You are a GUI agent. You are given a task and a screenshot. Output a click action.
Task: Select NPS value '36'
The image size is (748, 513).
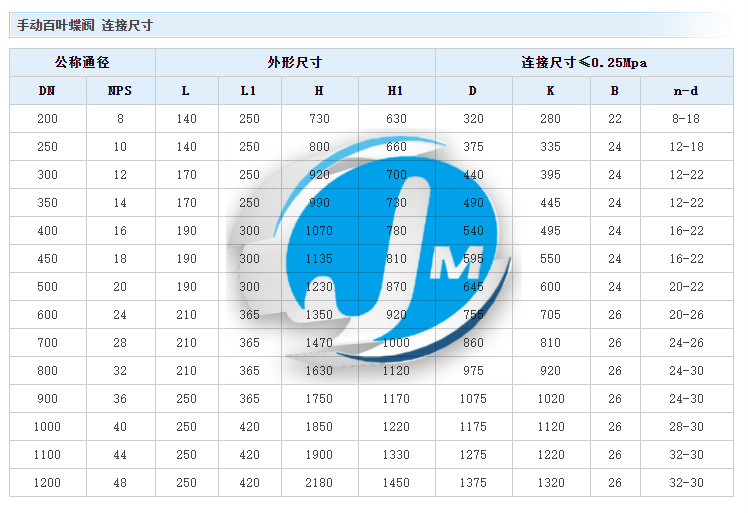coord(120,399)
